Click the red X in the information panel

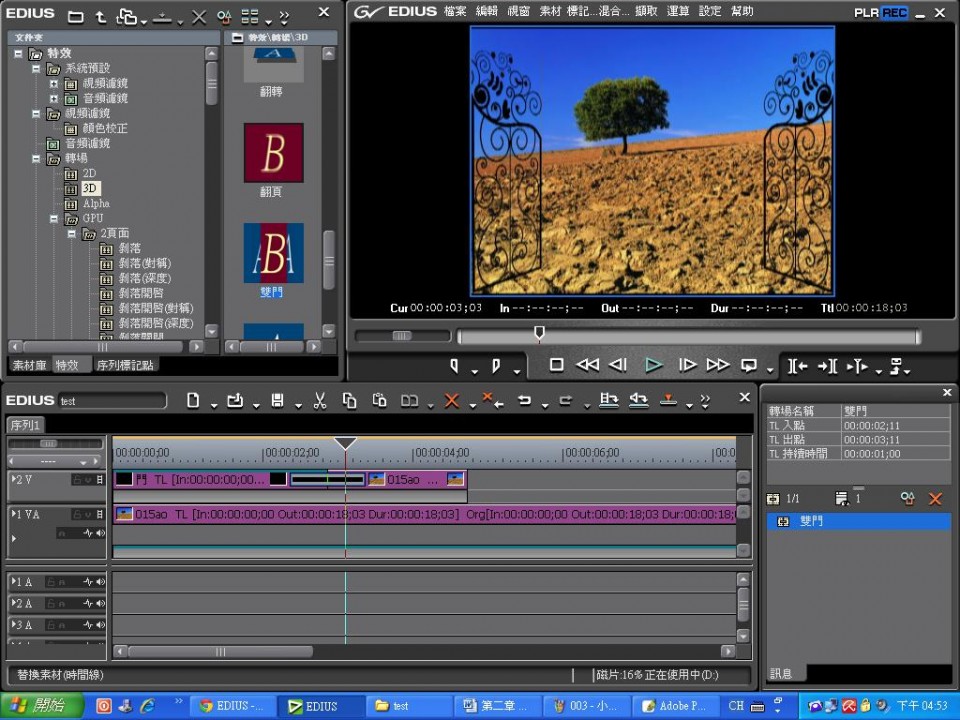coord(936,498)
